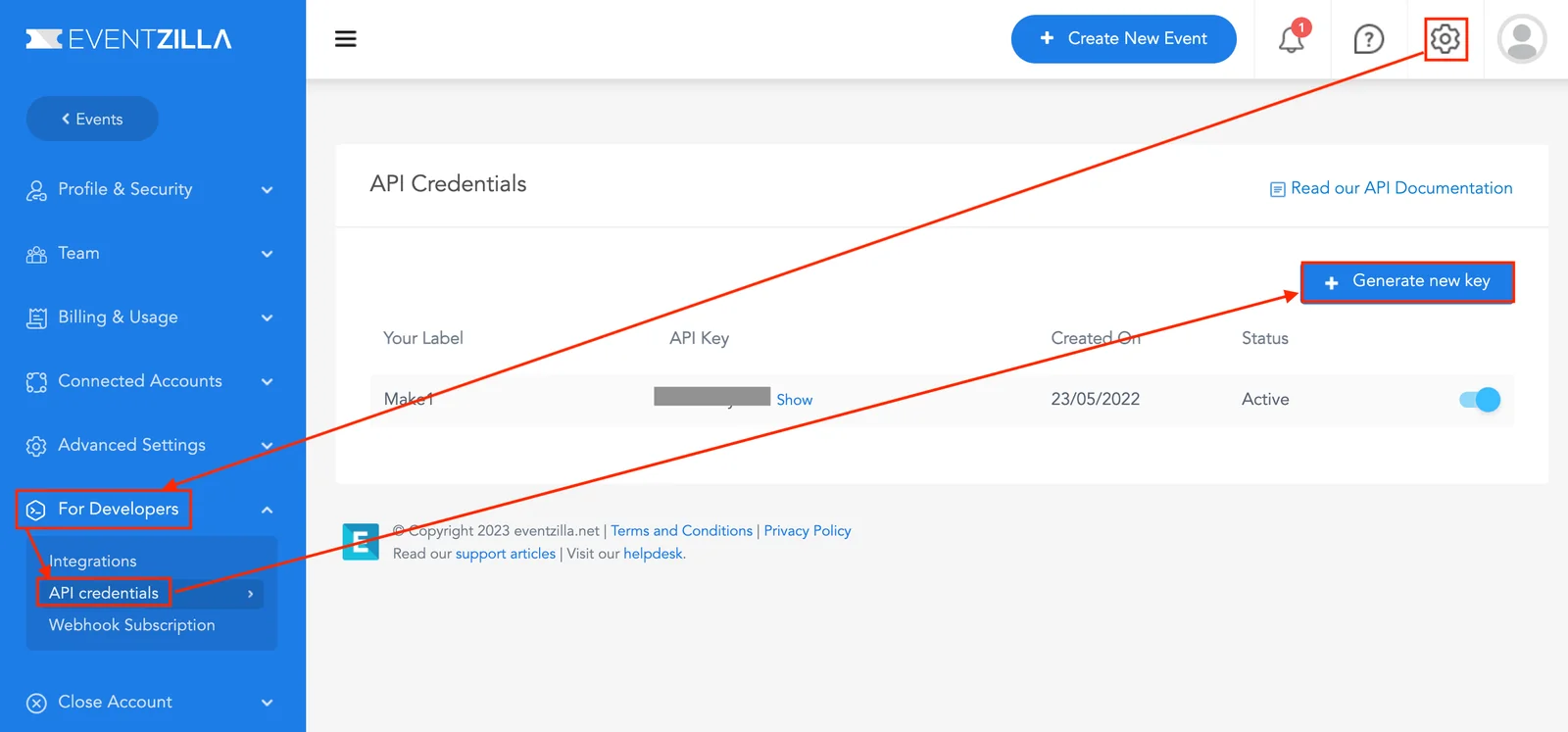Click the Your Label column header
The width and height of the screenshot is (1568, 732).
pos(423,338)
